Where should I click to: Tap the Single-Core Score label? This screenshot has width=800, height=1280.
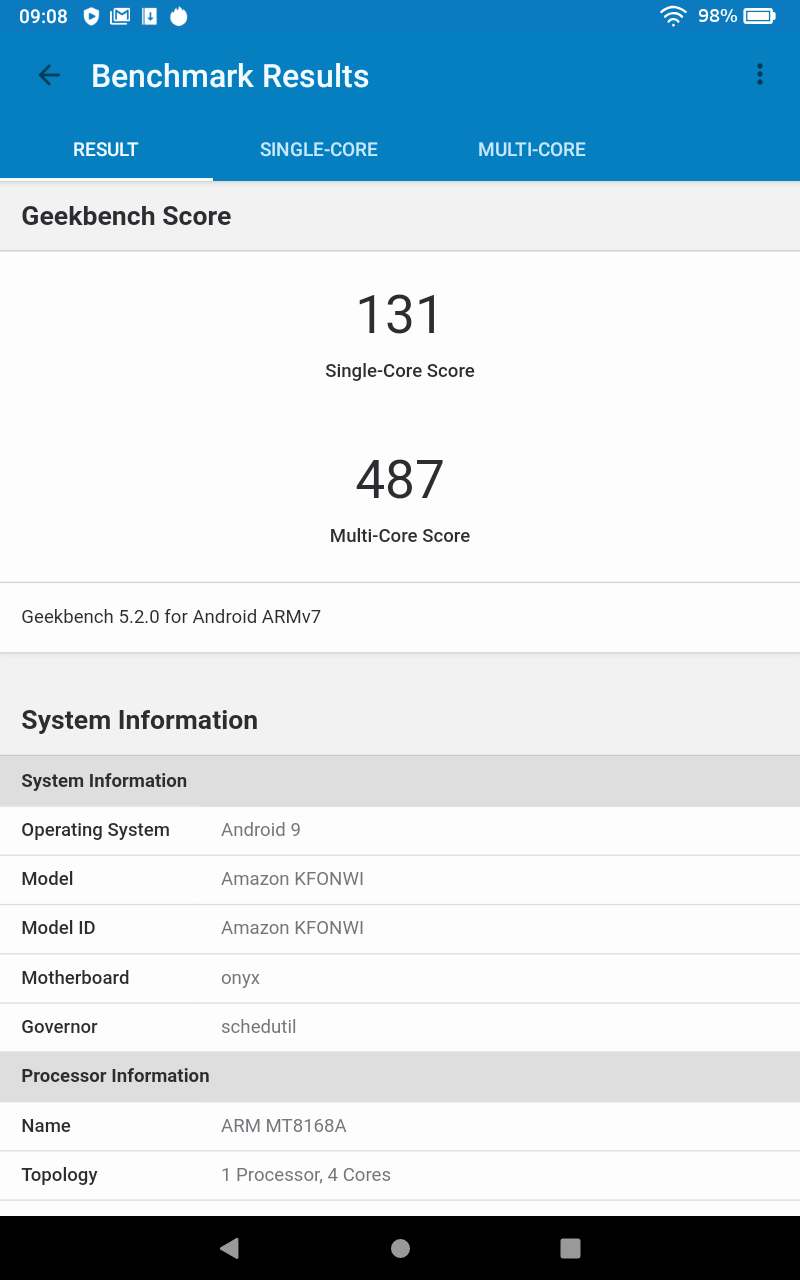point(400,371)
